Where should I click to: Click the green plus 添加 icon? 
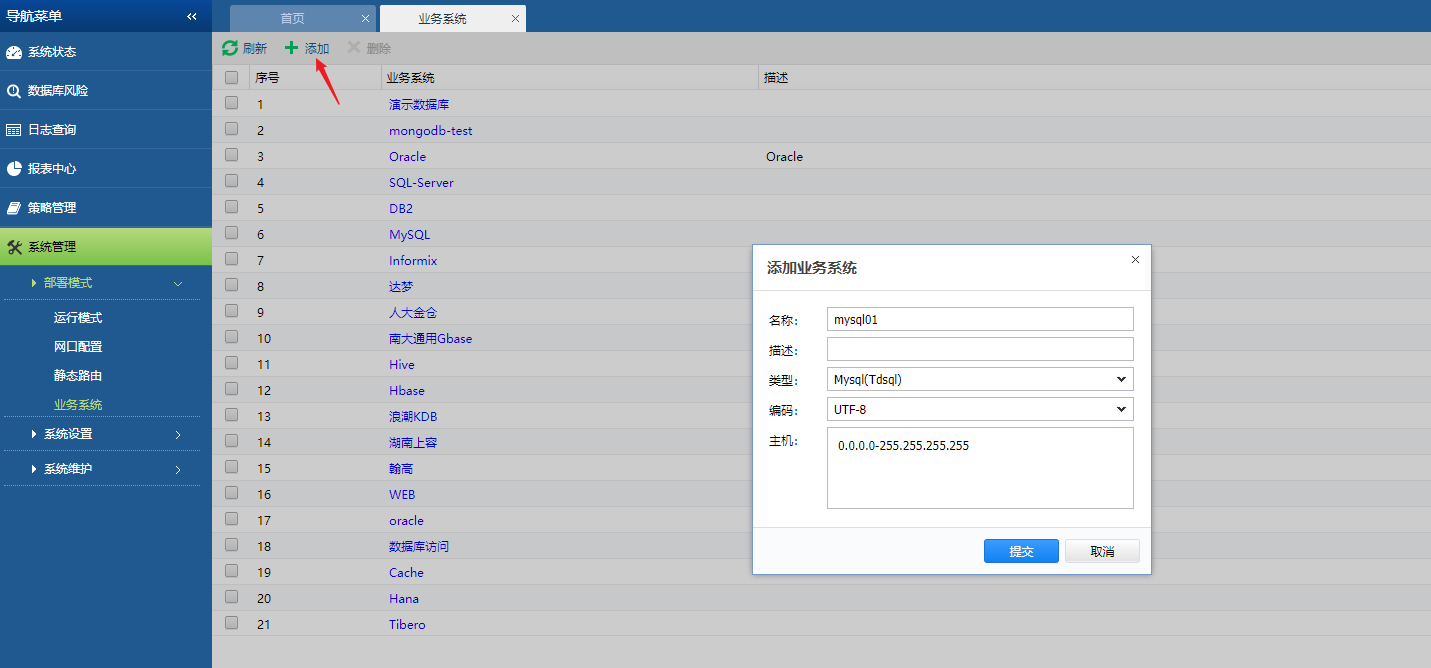click(x=292, y=47)
